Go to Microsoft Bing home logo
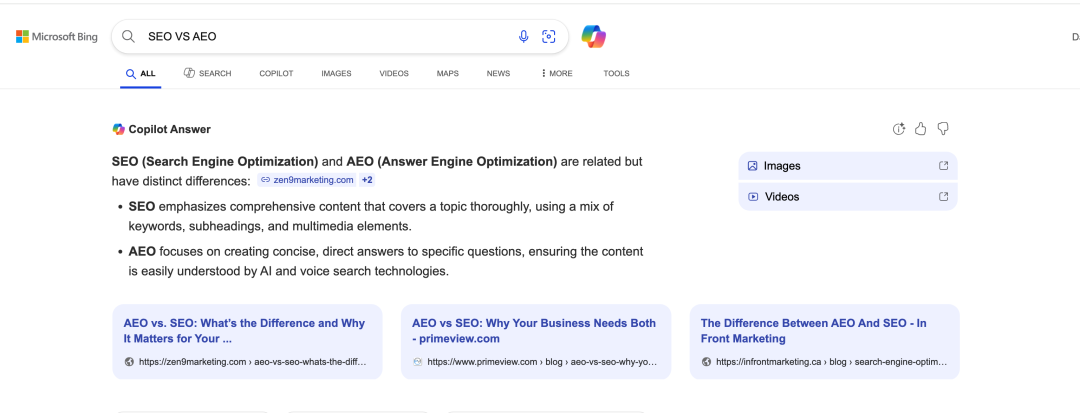This screenshot has width=1080, height=413. pos(57,37)
